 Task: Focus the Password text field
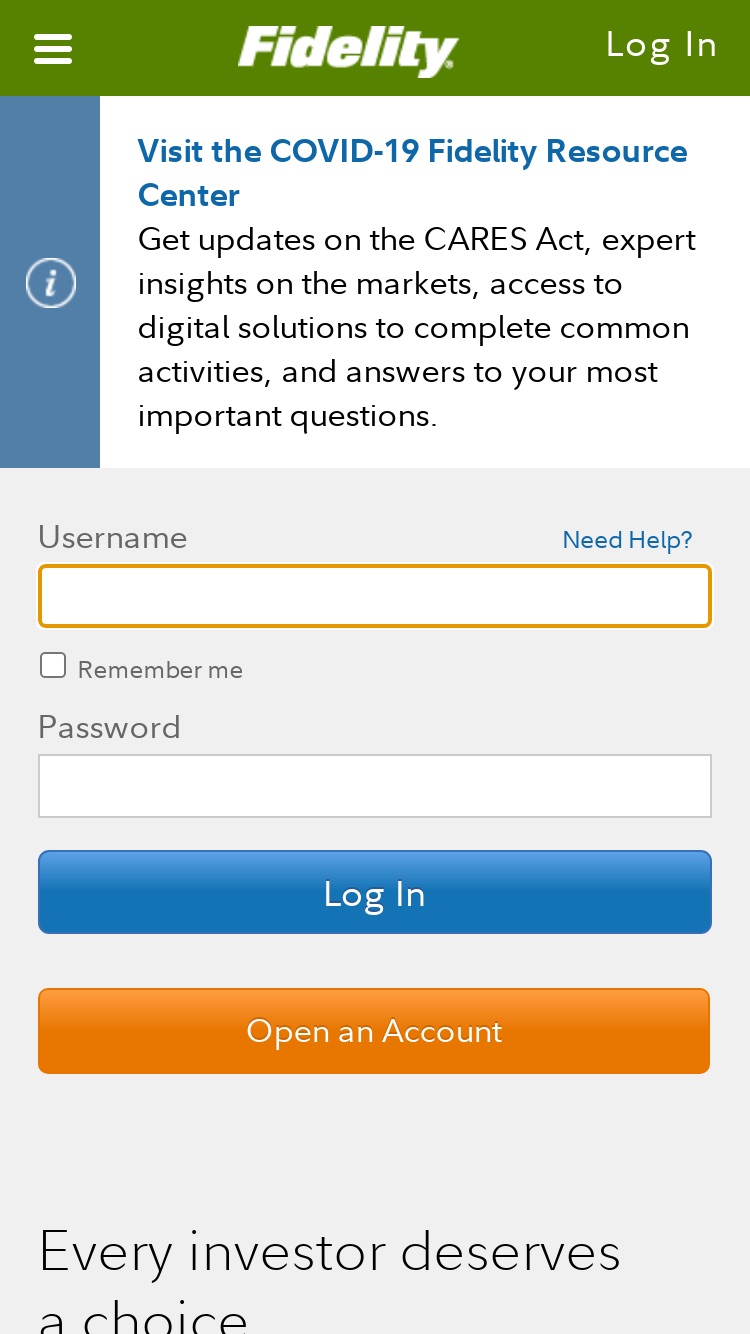pyautogui.click(x=375, y=786)
